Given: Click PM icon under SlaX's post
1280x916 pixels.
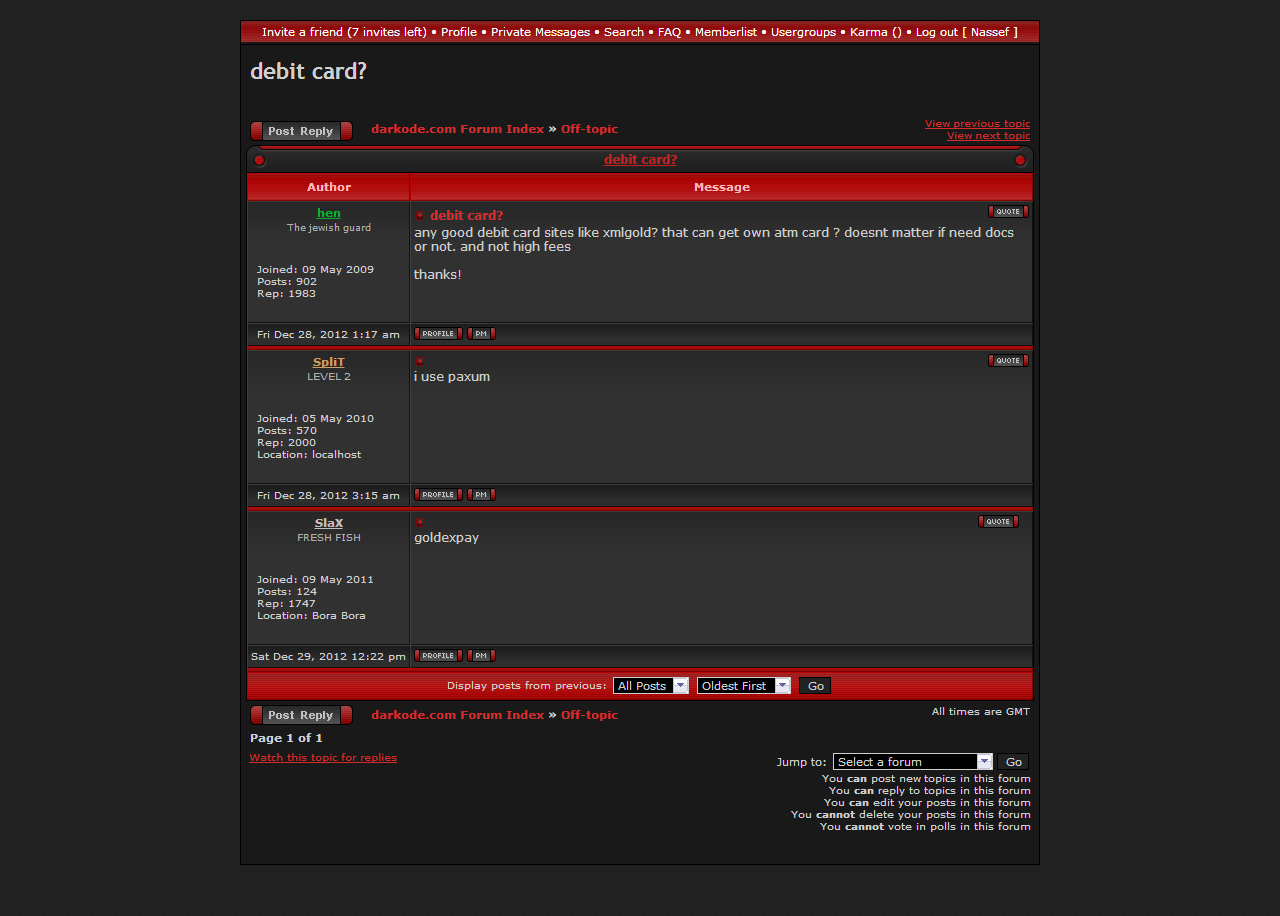Looking at the screenshot, I should tap(481, 656).
